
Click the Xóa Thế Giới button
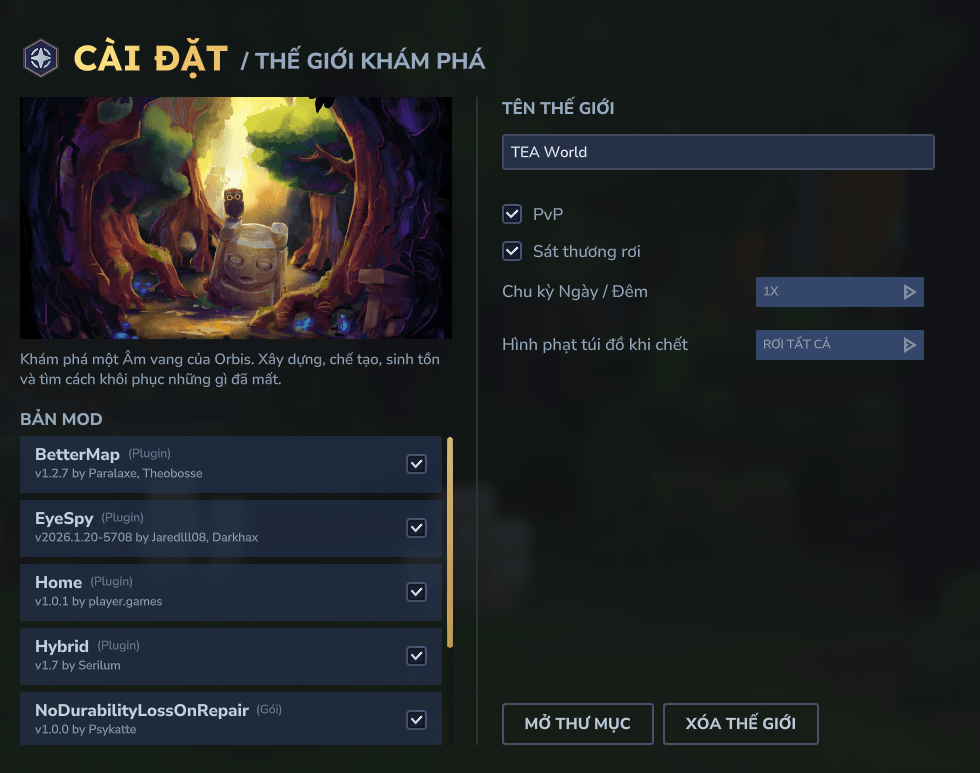[740, 724]
